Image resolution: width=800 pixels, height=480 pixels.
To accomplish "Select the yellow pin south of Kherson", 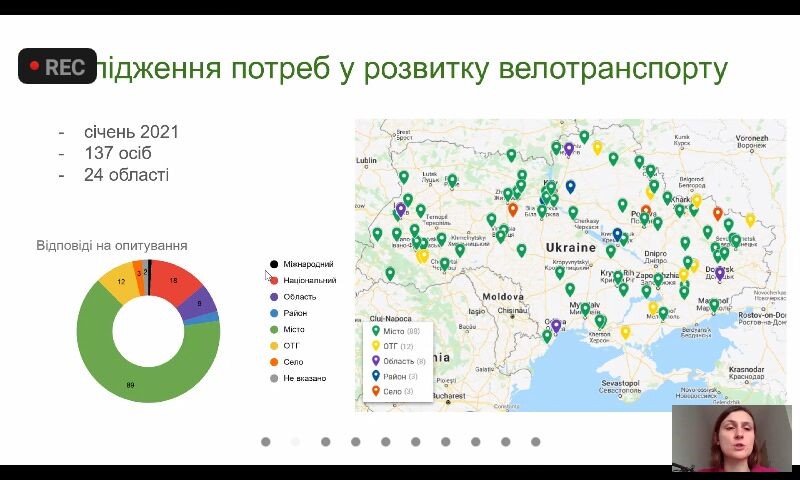I will [x=626, y=333].
